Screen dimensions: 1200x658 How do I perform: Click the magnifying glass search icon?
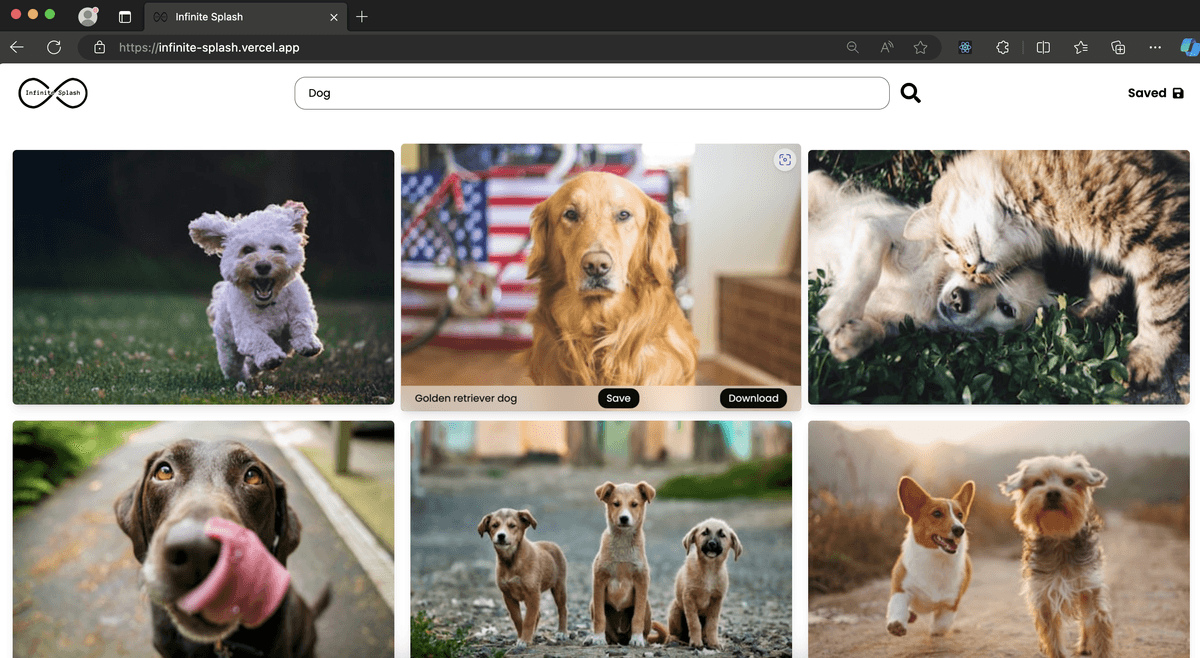click(910, 93)
